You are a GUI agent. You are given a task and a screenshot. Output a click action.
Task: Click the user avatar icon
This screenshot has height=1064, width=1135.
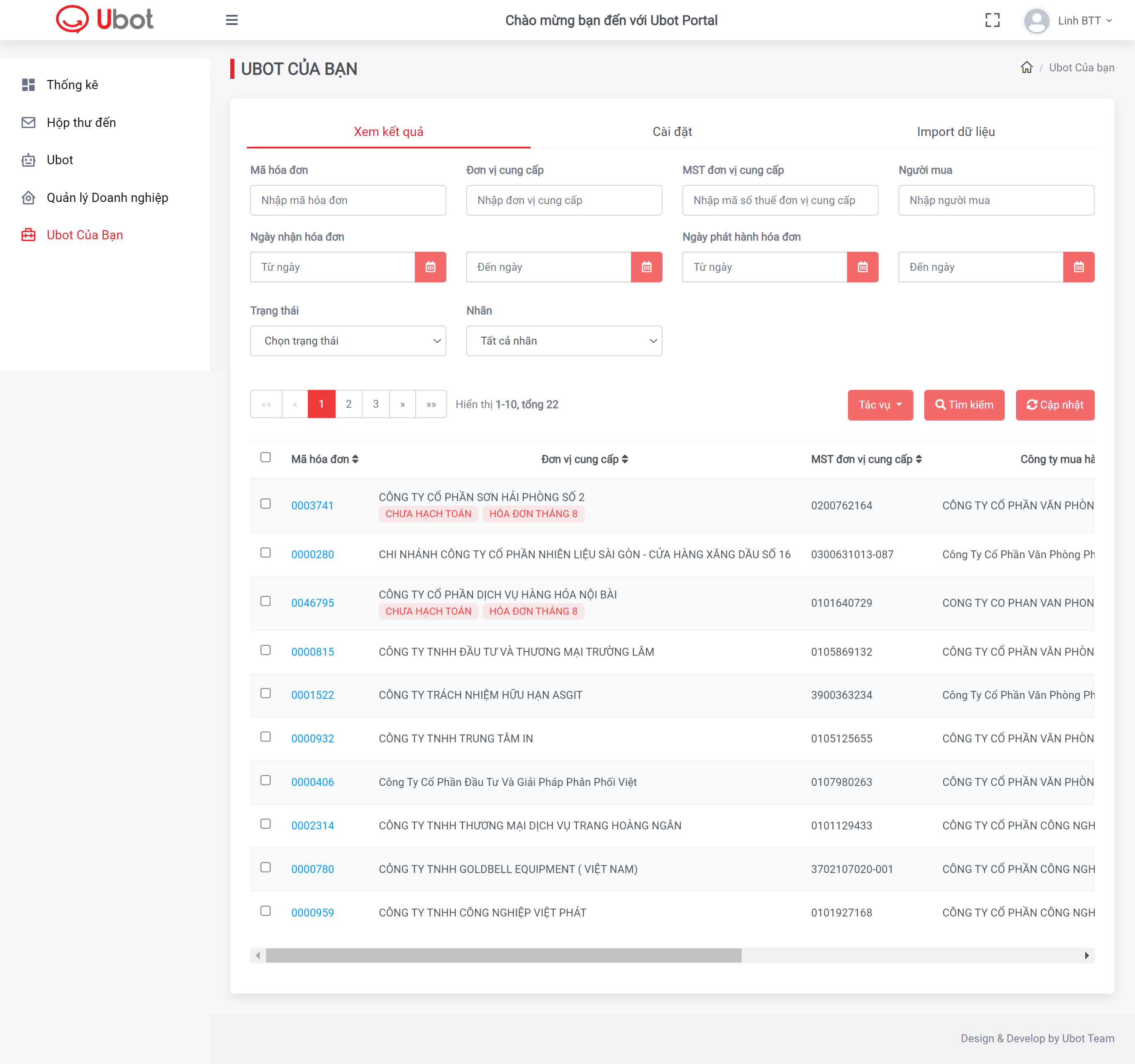coord(1036,21)
